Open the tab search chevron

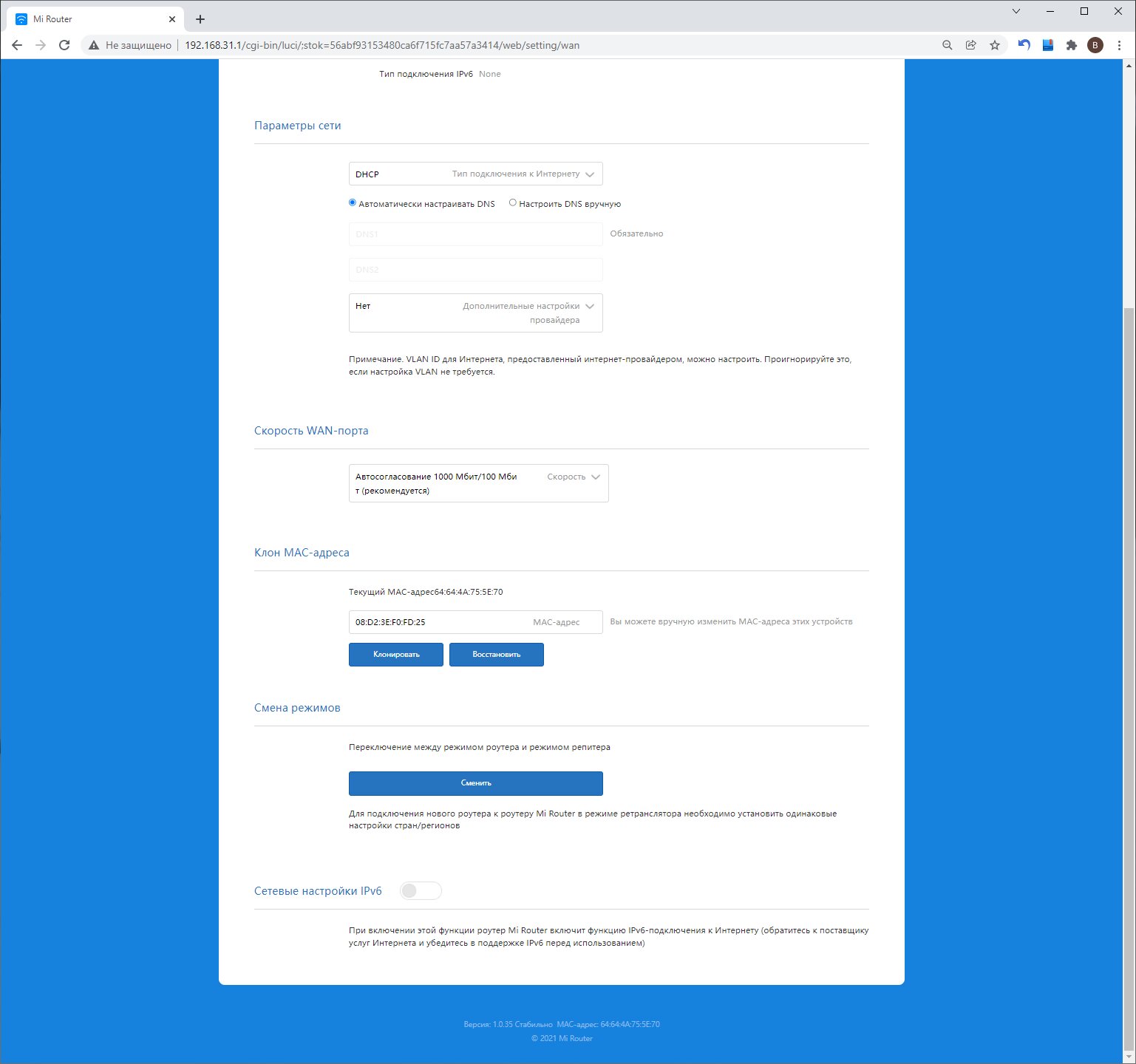coord(1016,11)
